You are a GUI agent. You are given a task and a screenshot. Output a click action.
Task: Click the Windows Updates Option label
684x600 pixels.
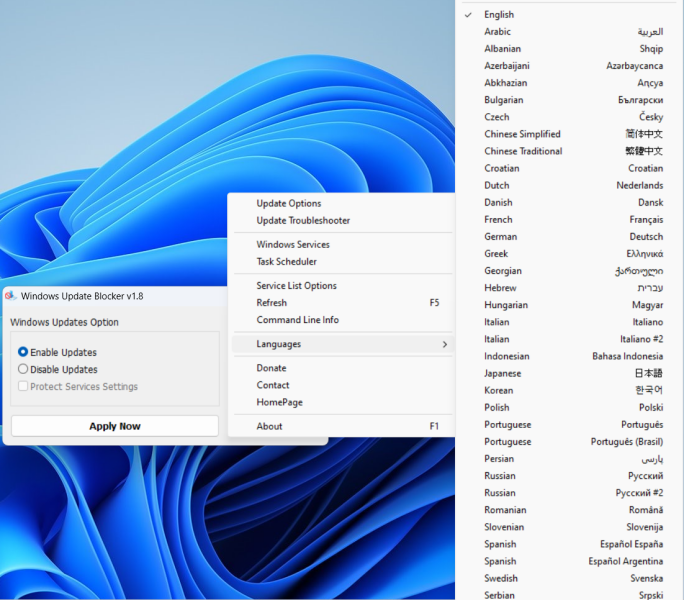(64, 322)
